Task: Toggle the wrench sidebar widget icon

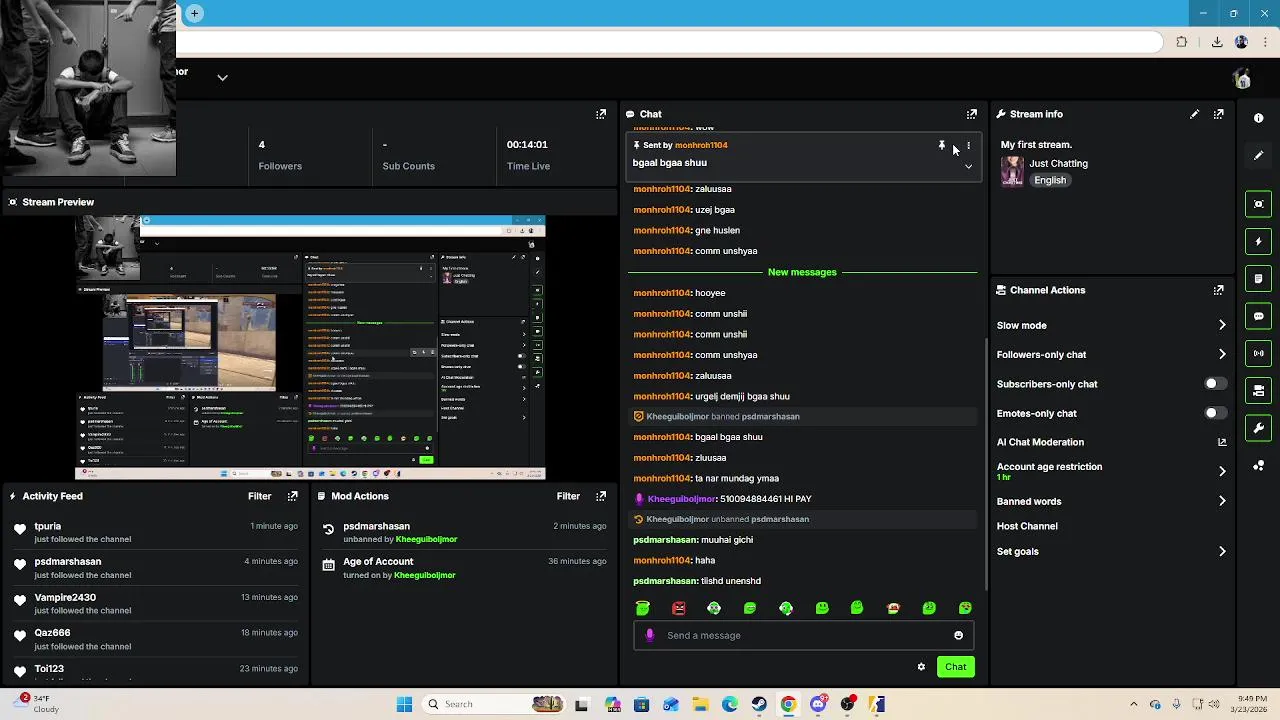Action: pos(1258,428)
